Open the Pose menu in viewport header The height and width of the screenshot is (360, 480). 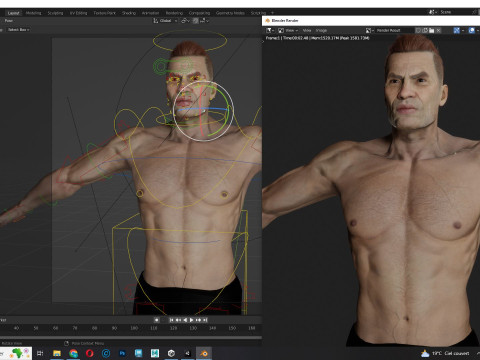(9, 21)
